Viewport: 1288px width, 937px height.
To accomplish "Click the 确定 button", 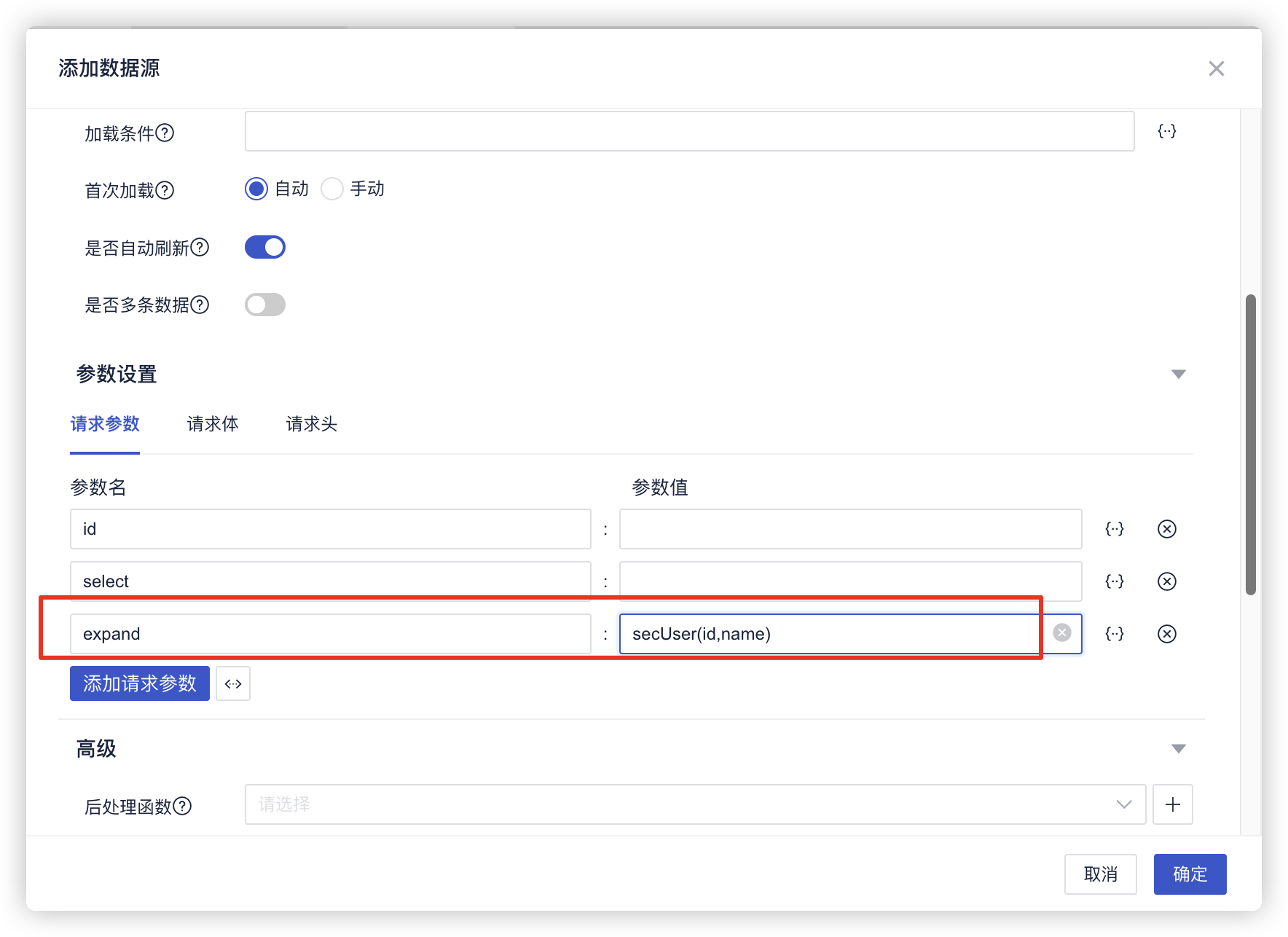I will (x=1190, y=874).
